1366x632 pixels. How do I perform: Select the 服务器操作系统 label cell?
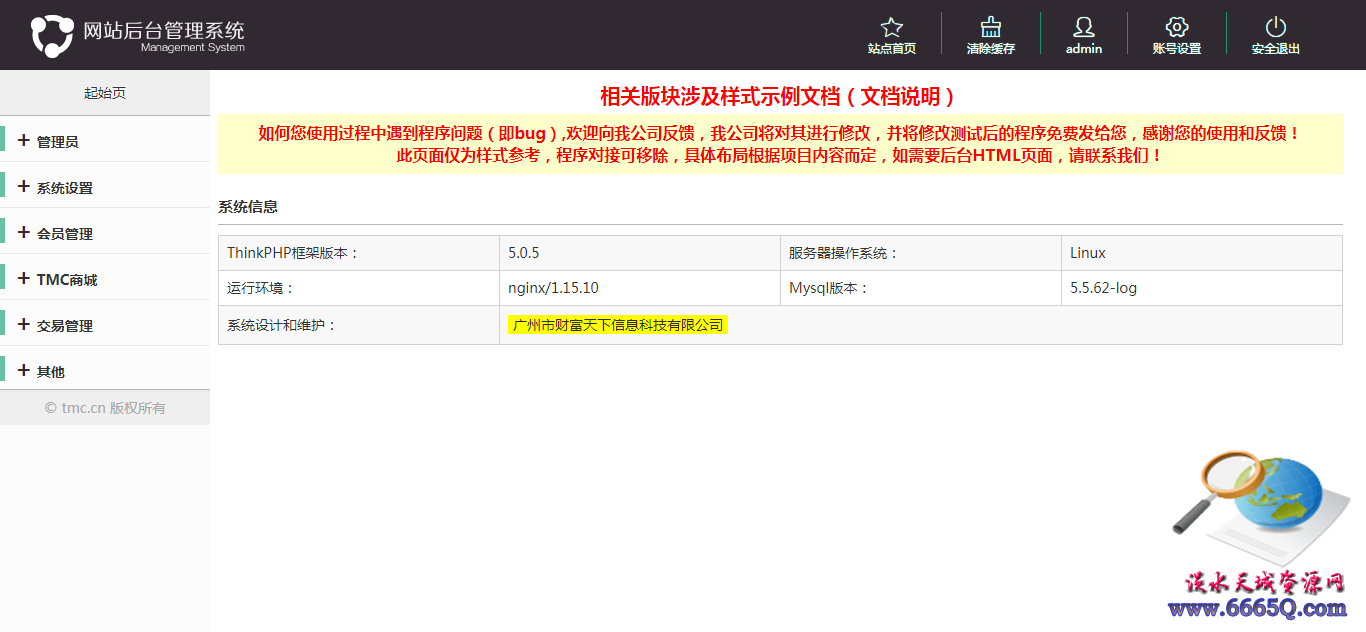pyautogui.click(x=921, y=253)
